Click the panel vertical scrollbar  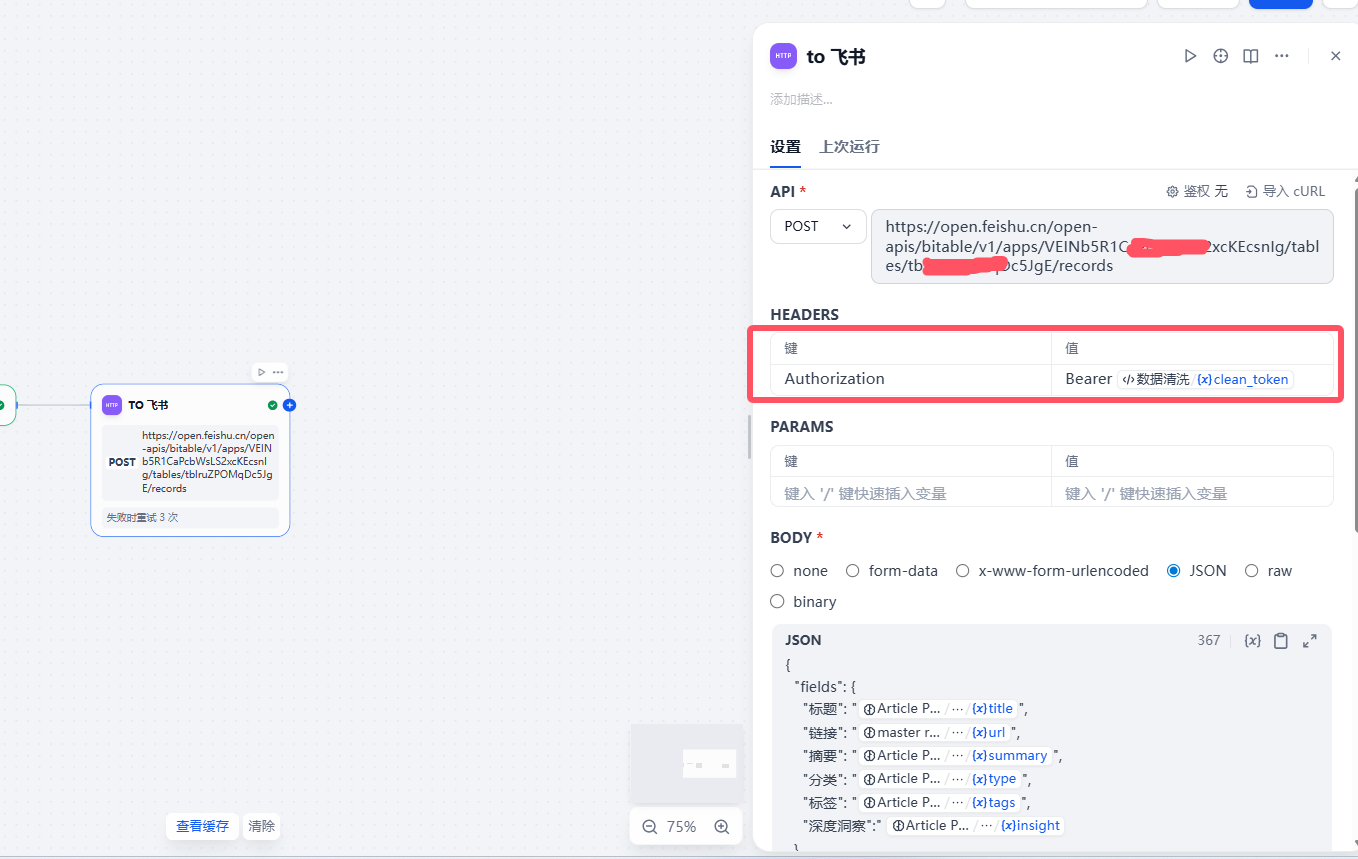click(1354, 360)
